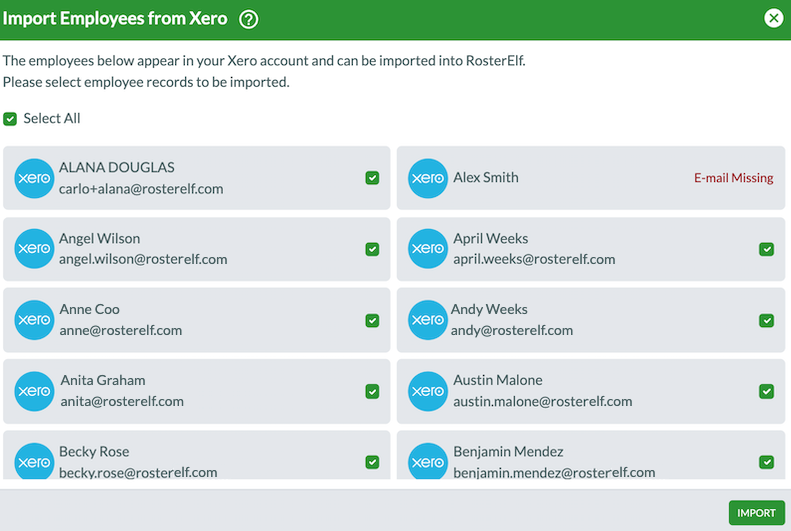Uncheck Benjamin Mendez checkbox
The image size is (791, 531).
(766, 462)
